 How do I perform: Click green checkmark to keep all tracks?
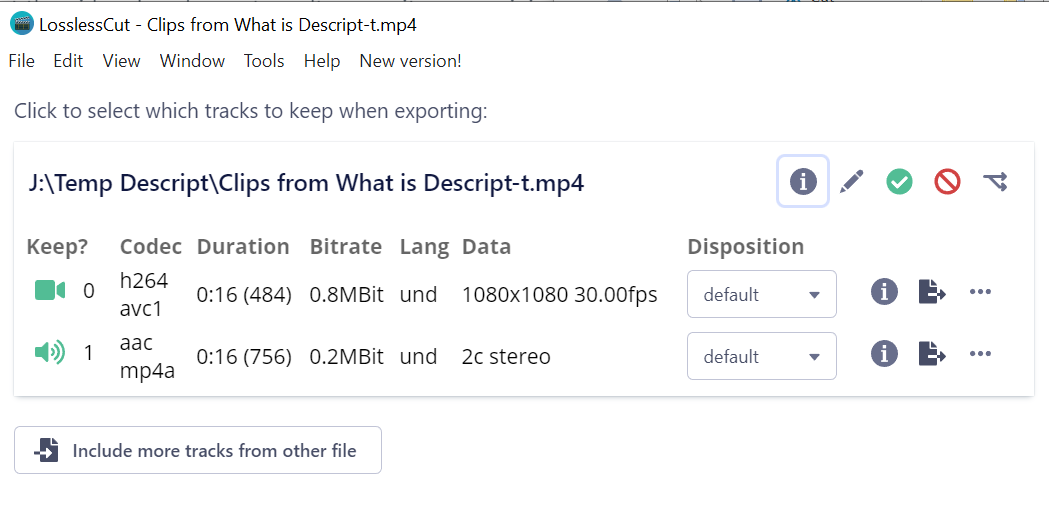[x=899, y=181]
